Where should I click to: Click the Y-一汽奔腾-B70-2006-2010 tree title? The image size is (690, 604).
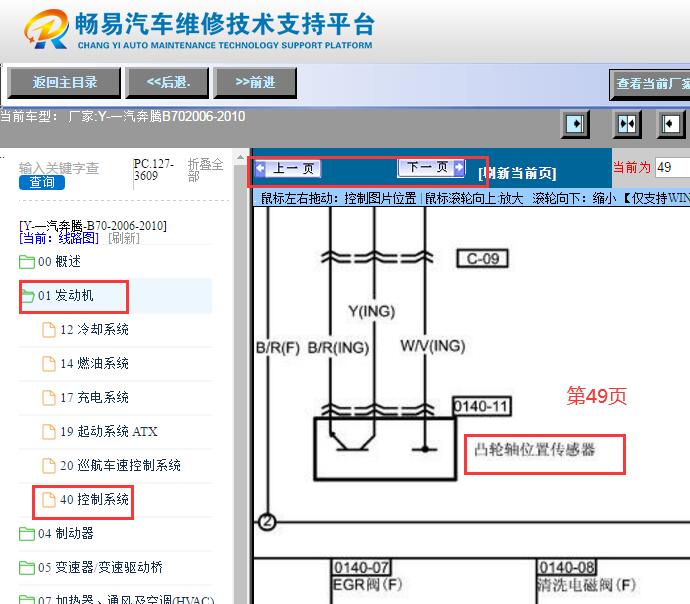coord(93,226)
